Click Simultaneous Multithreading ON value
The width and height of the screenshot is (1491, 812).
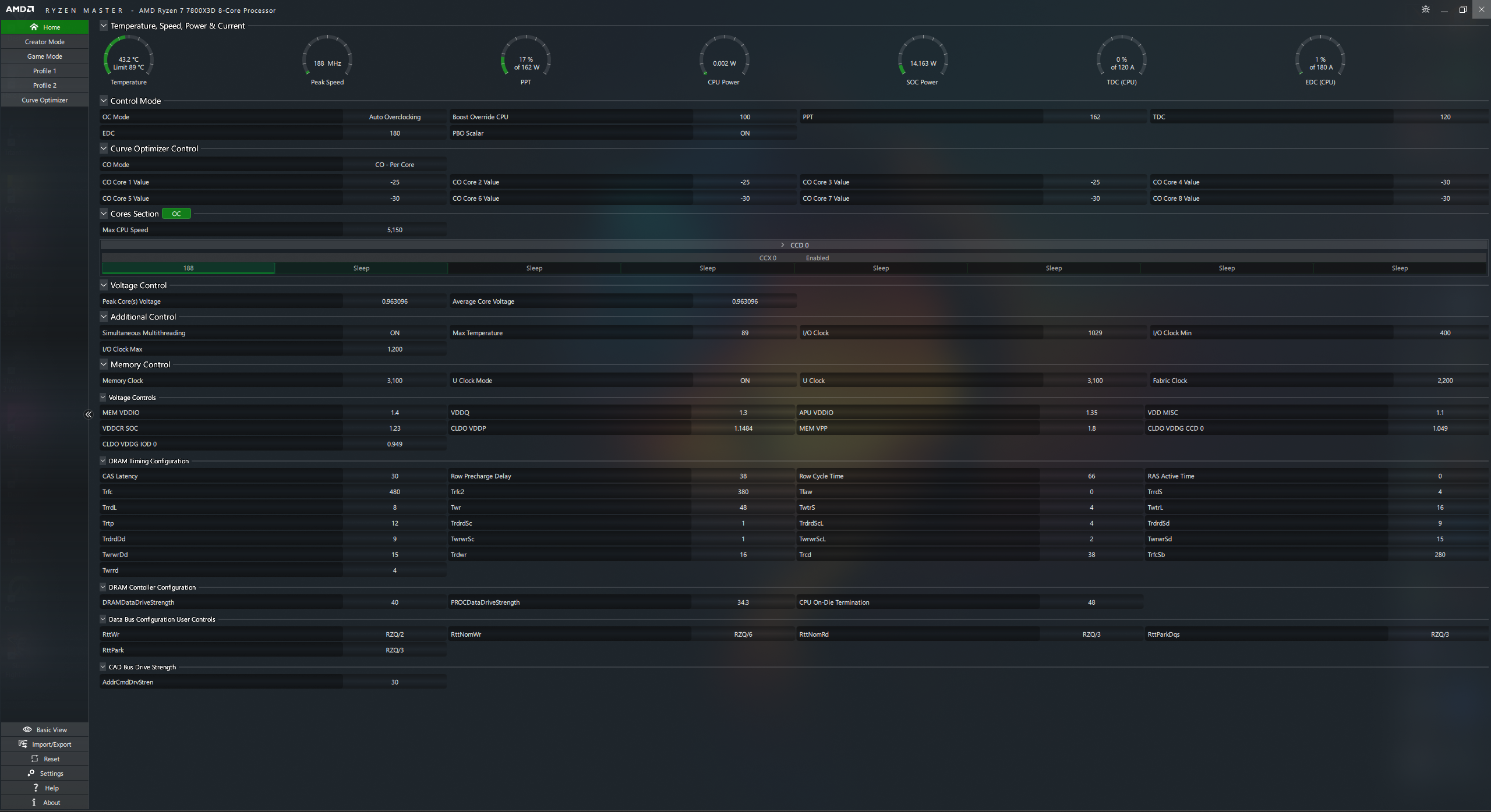click(395, 333)
